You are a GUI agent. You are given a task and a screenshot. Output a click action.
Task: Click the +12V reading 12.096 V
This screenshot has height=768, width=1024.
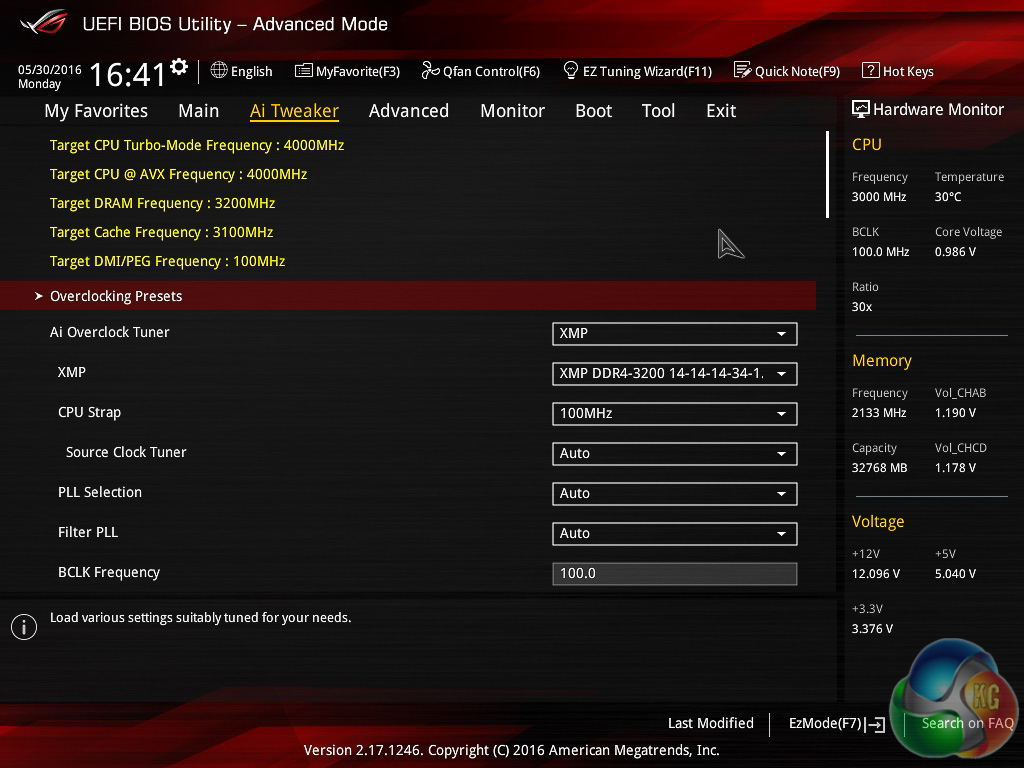(x=876, y=574)
